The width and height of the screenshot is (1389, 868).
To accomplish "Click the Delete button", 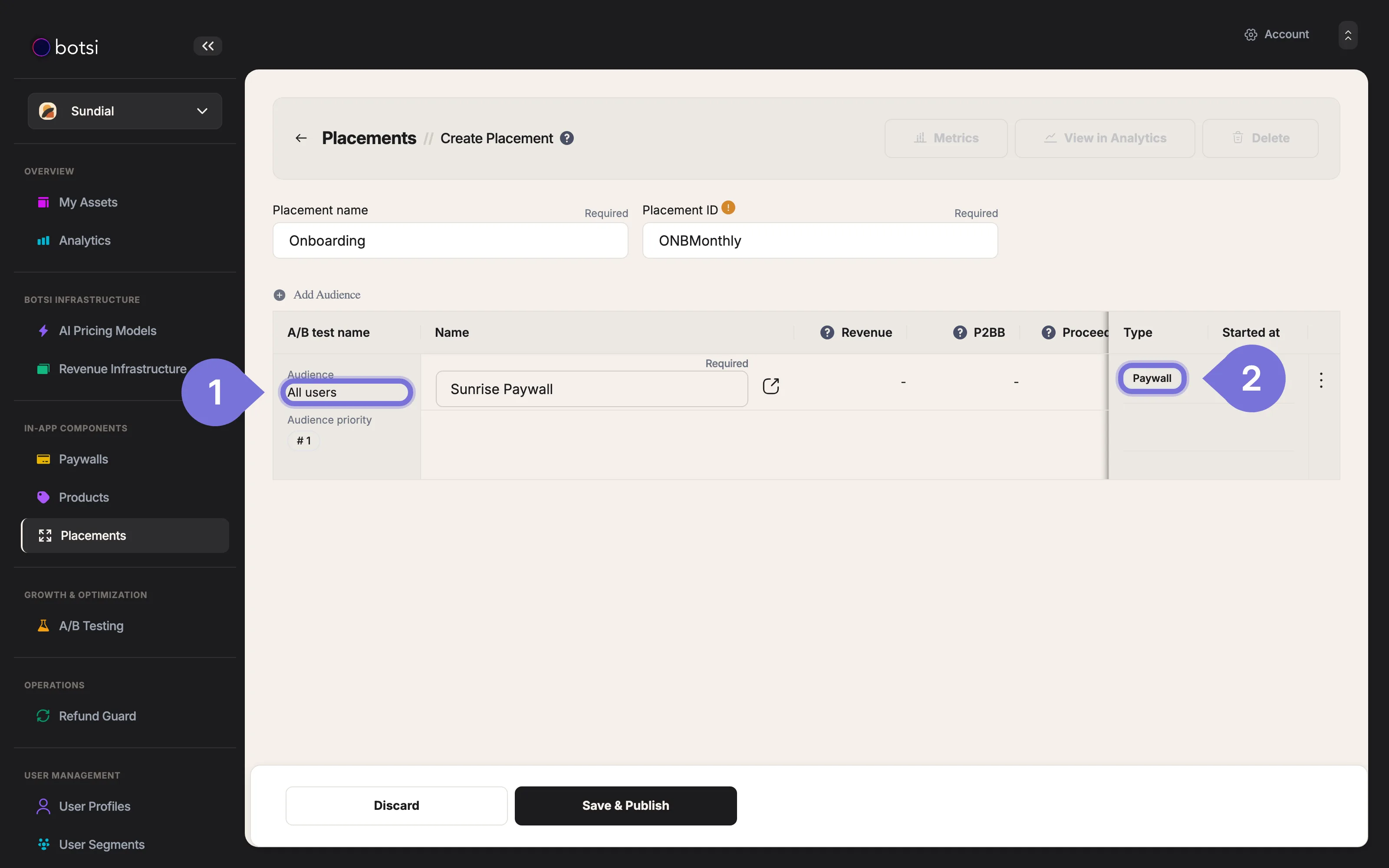I will [1261, 138].
